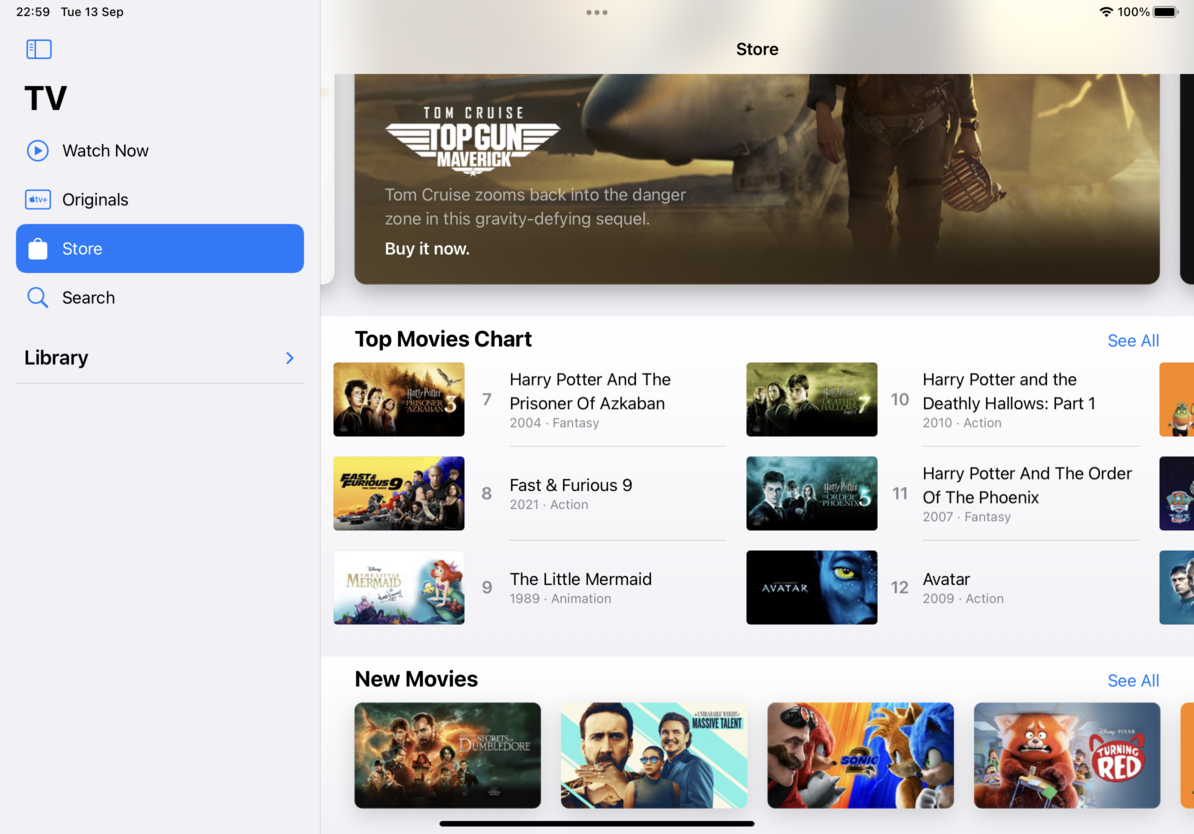Screen dimensions: 1194x834
Task: Open the Library heading
Action: [x=56, y=358]
